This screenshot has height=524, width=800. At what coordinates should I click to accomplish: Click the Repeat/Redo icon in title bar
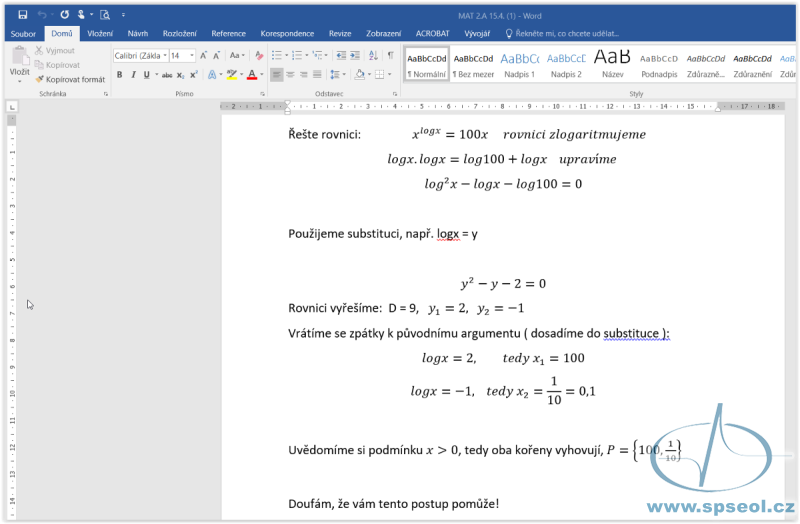[64, 15]
